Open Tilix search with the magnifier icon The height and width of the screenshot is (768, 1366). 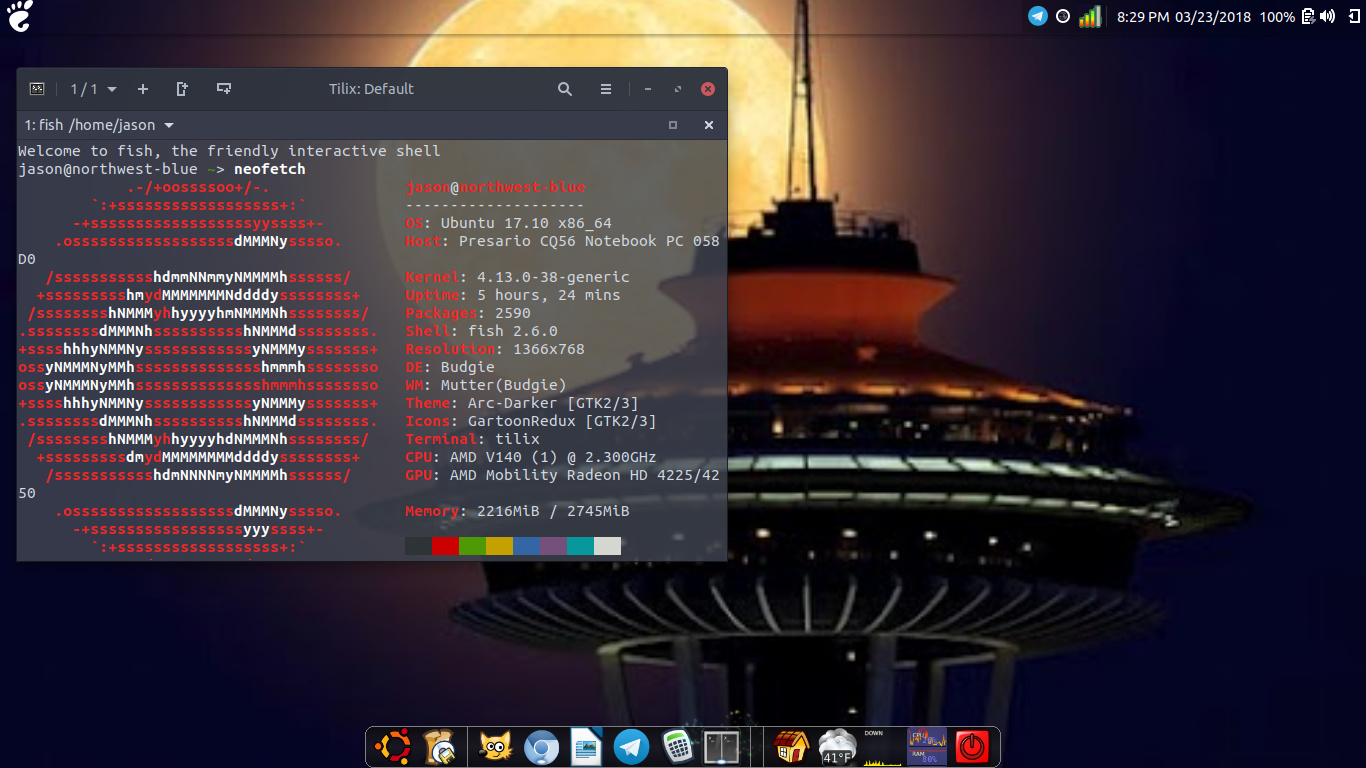[x=564, y=89]
